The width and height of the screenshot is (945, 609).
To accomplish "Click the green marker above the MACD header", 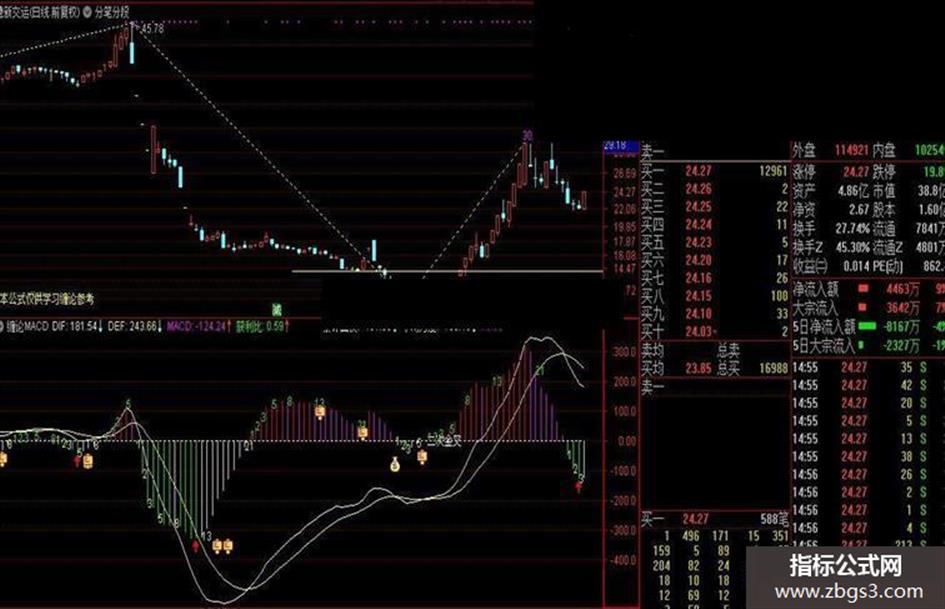I will 276,310.
